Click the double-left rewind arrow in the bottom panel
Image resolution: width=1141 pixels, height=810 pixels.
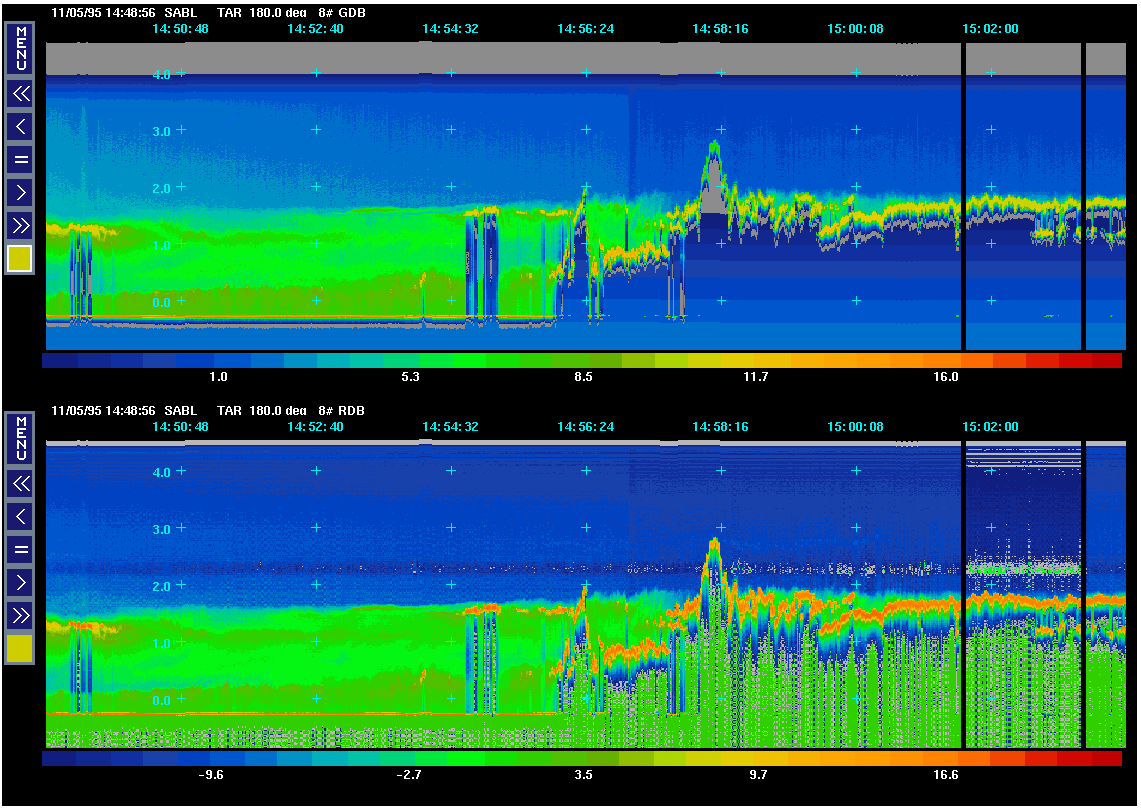pyautogui.click(x=20, y=485)
